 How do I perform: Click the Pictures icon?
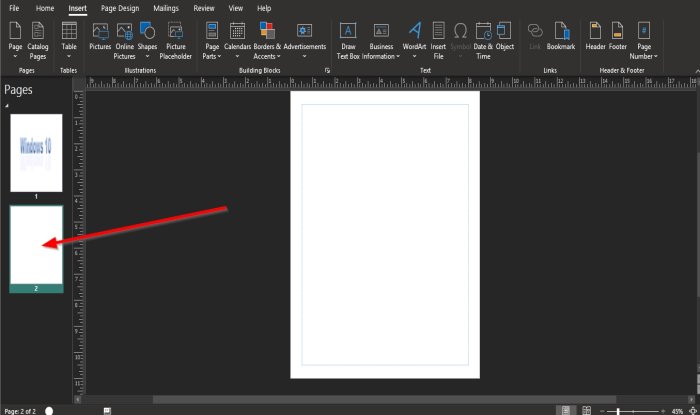(100, 31)
